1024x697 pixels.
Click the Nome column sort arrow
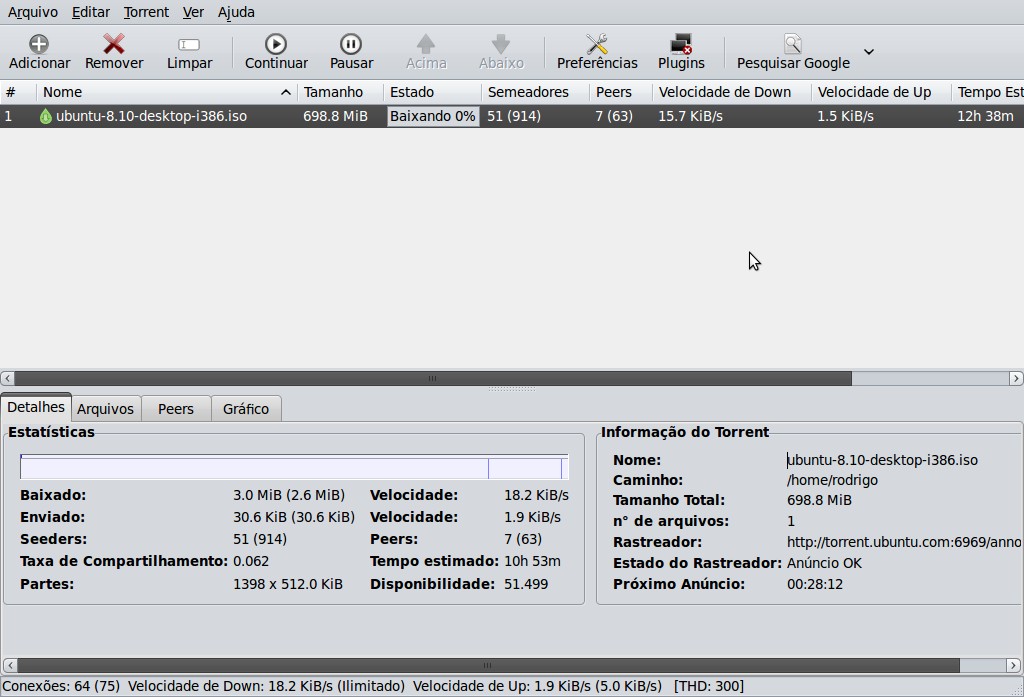[285, 93]
